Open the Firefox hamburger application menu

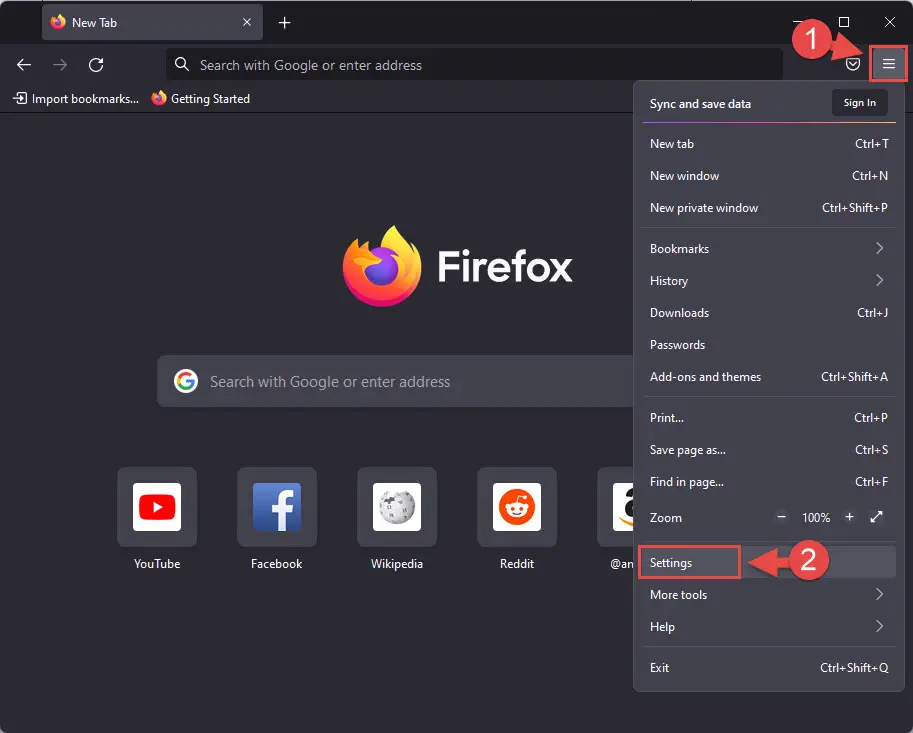[888, 63]
